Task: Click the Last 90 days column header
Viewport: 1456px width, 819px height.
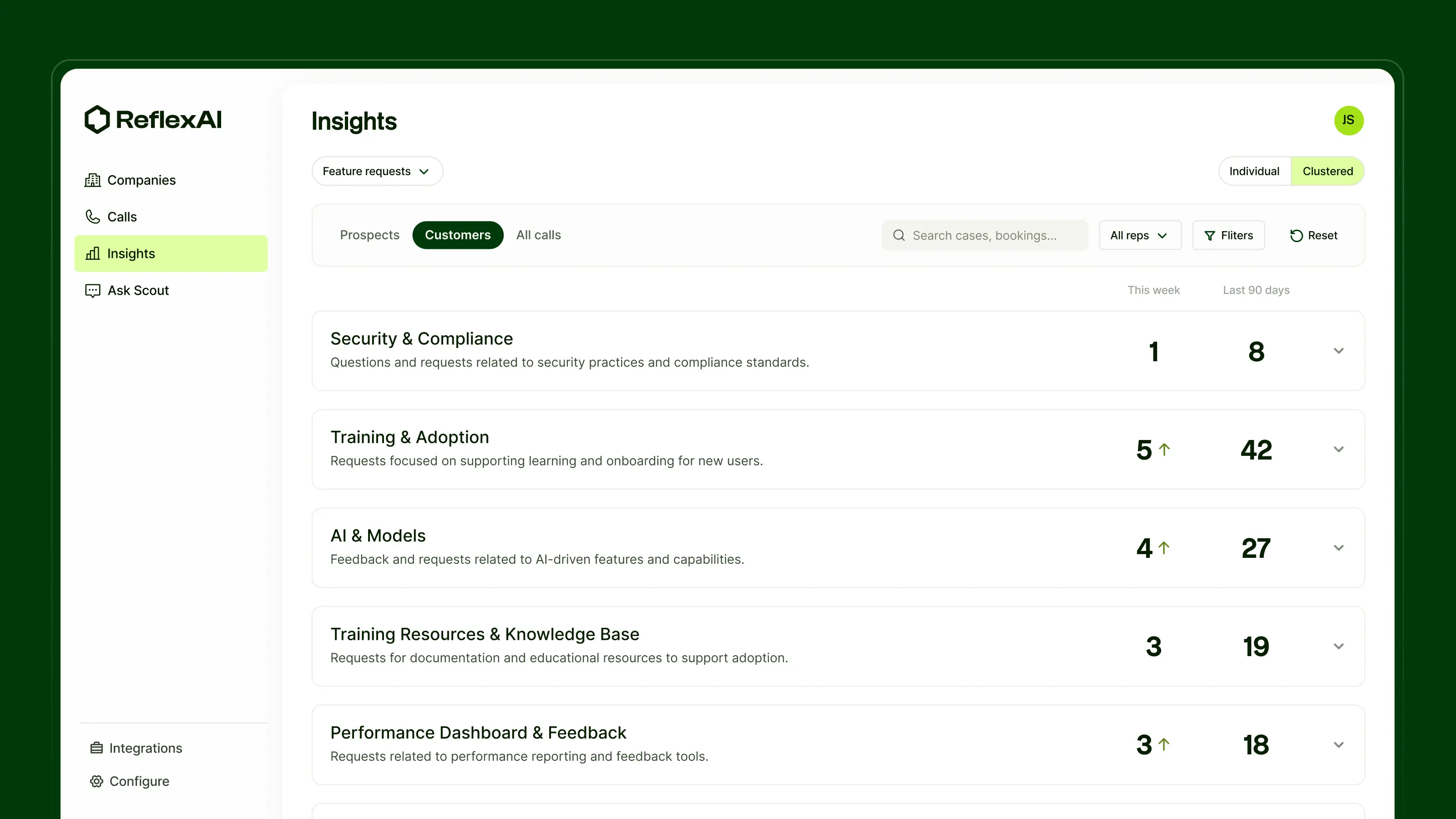Action: 1256,290
